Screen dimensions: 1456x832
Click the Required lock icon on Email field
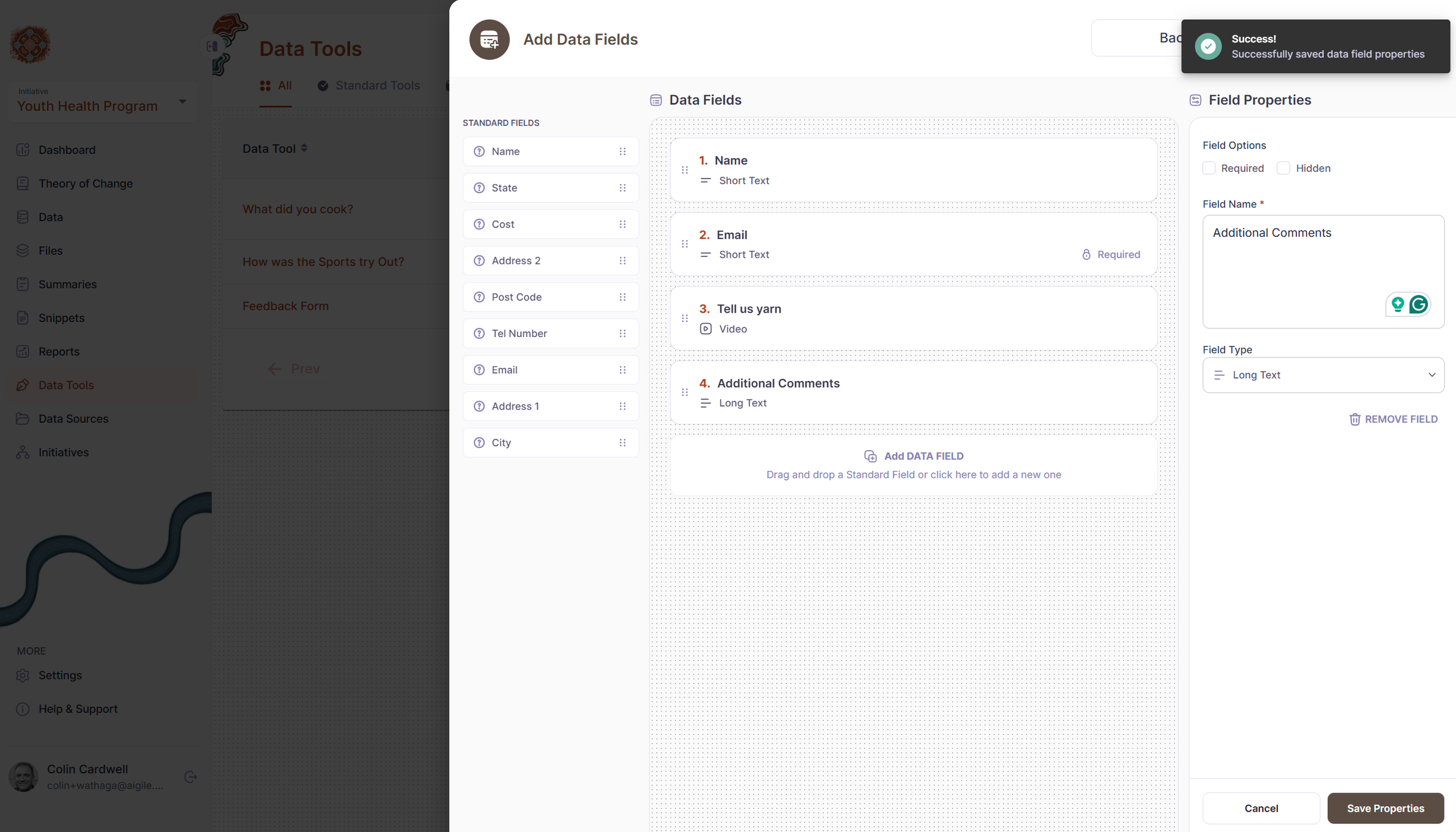[1087, 254]
